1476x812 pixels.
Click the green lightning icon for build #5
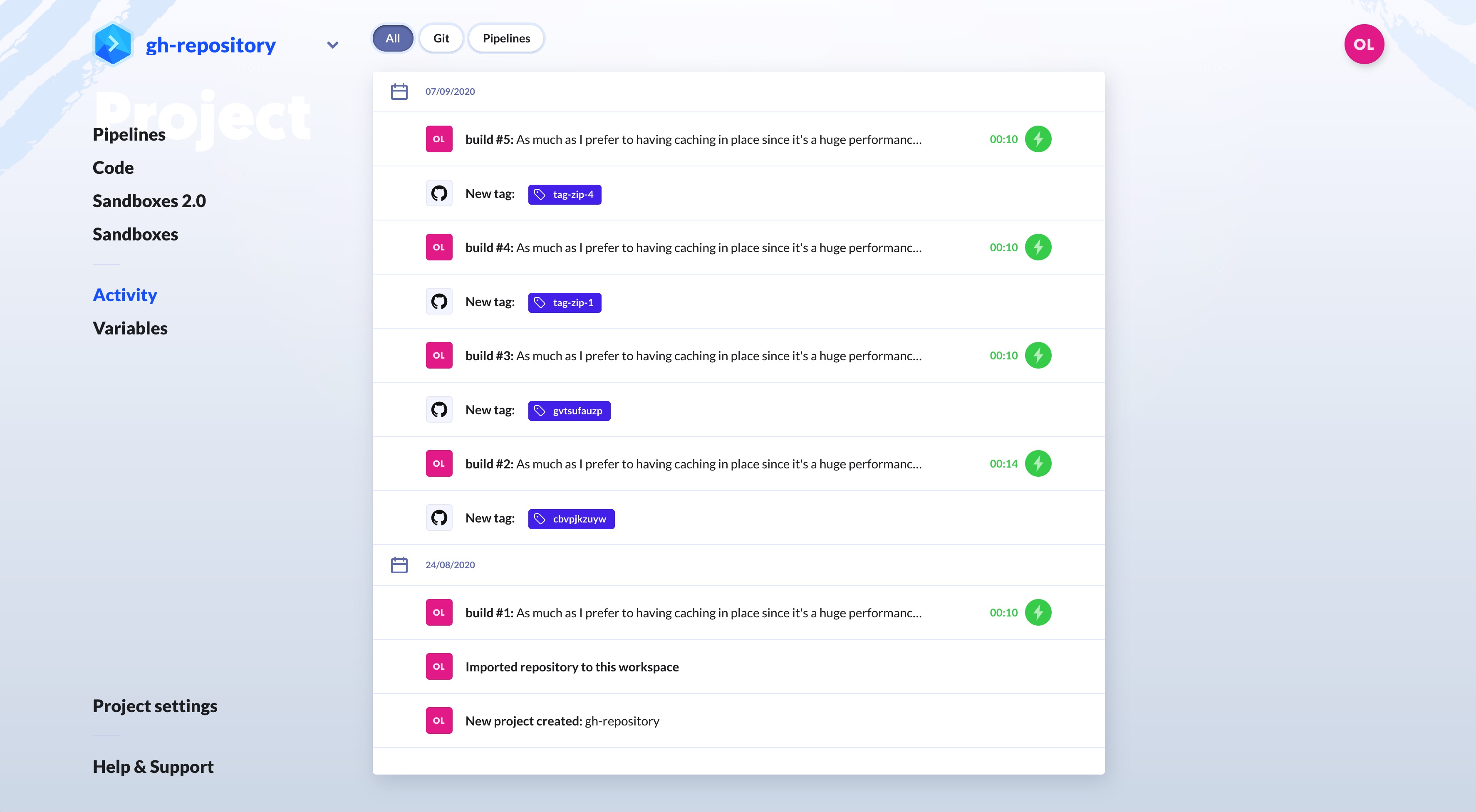click(x=1038, y=139)
